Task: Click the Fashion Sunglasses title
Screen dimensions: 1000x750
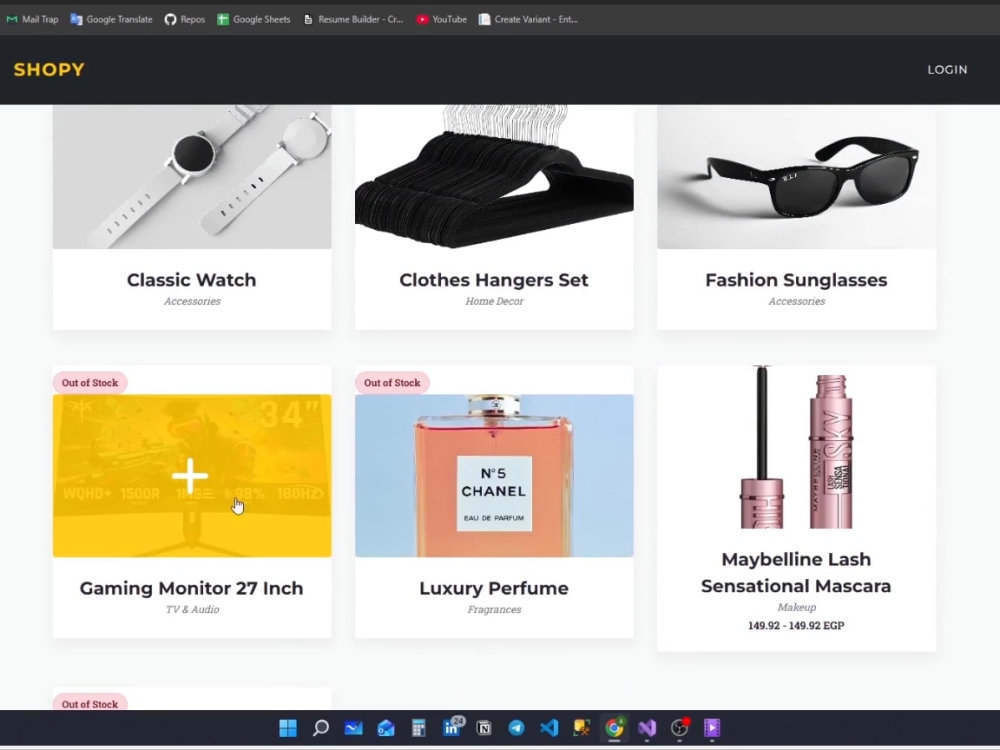Action: 797,280
